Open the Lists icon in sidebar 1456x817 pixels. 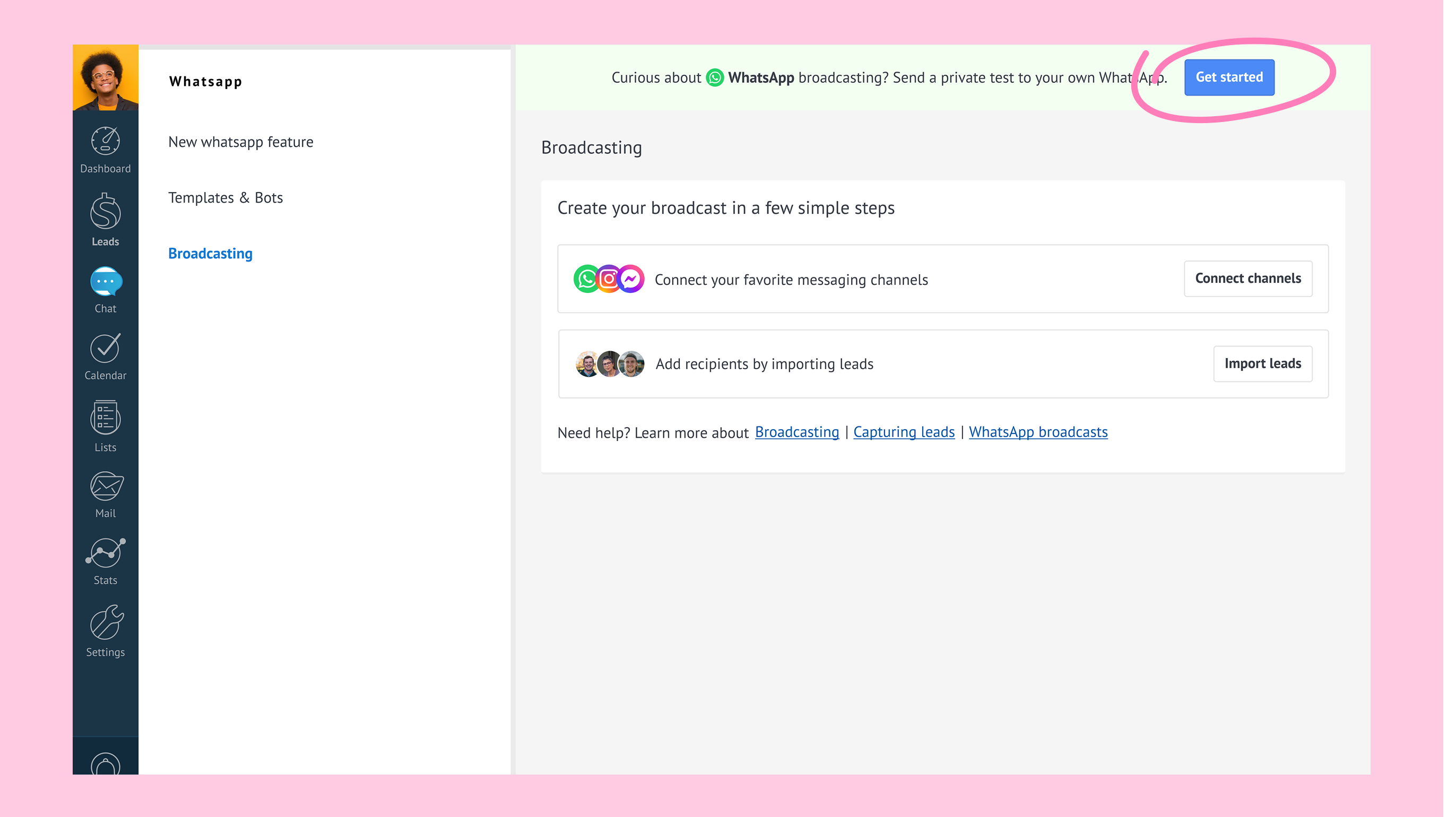[x=105, y=418]
